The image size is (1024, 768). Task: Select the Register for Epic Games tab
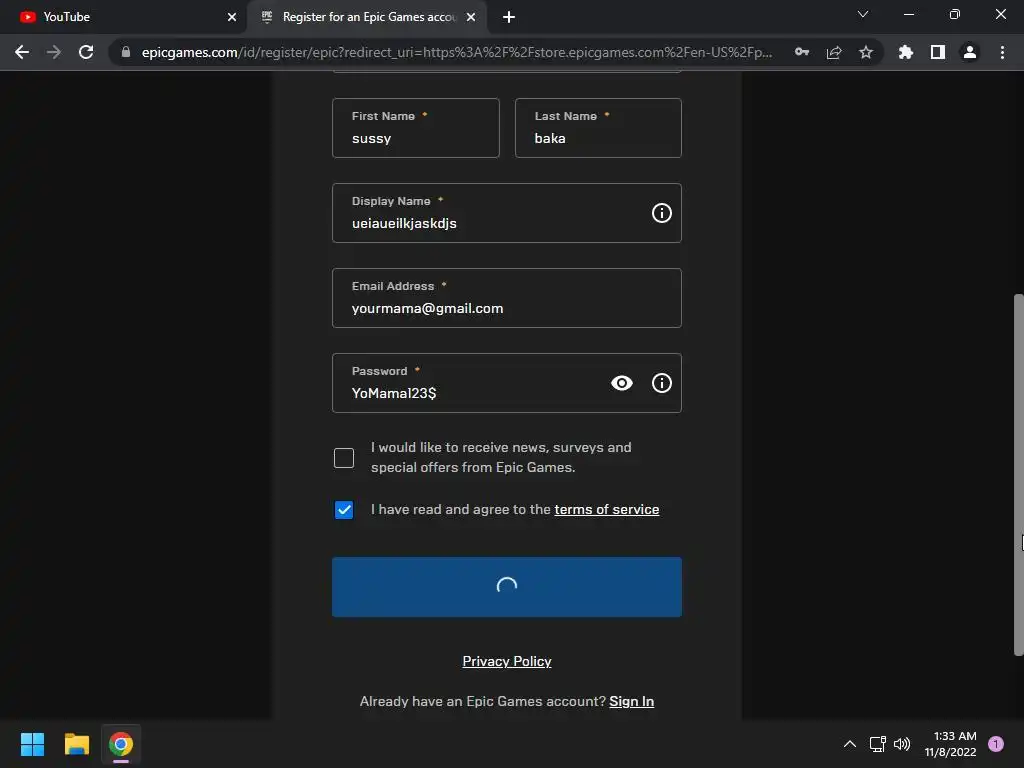tap(368, 17)
